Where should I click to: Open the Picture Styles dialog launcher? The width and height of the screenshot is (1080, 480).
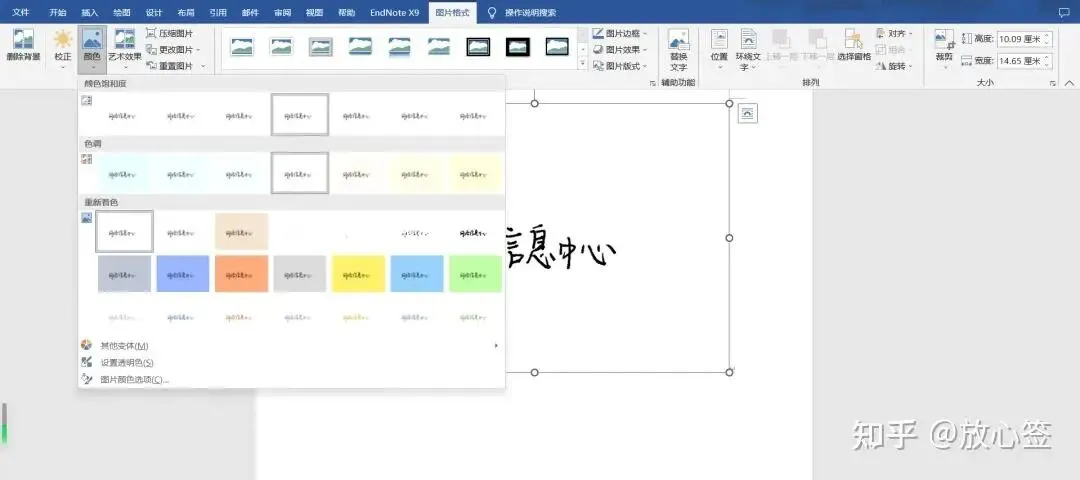coord(652,83)
